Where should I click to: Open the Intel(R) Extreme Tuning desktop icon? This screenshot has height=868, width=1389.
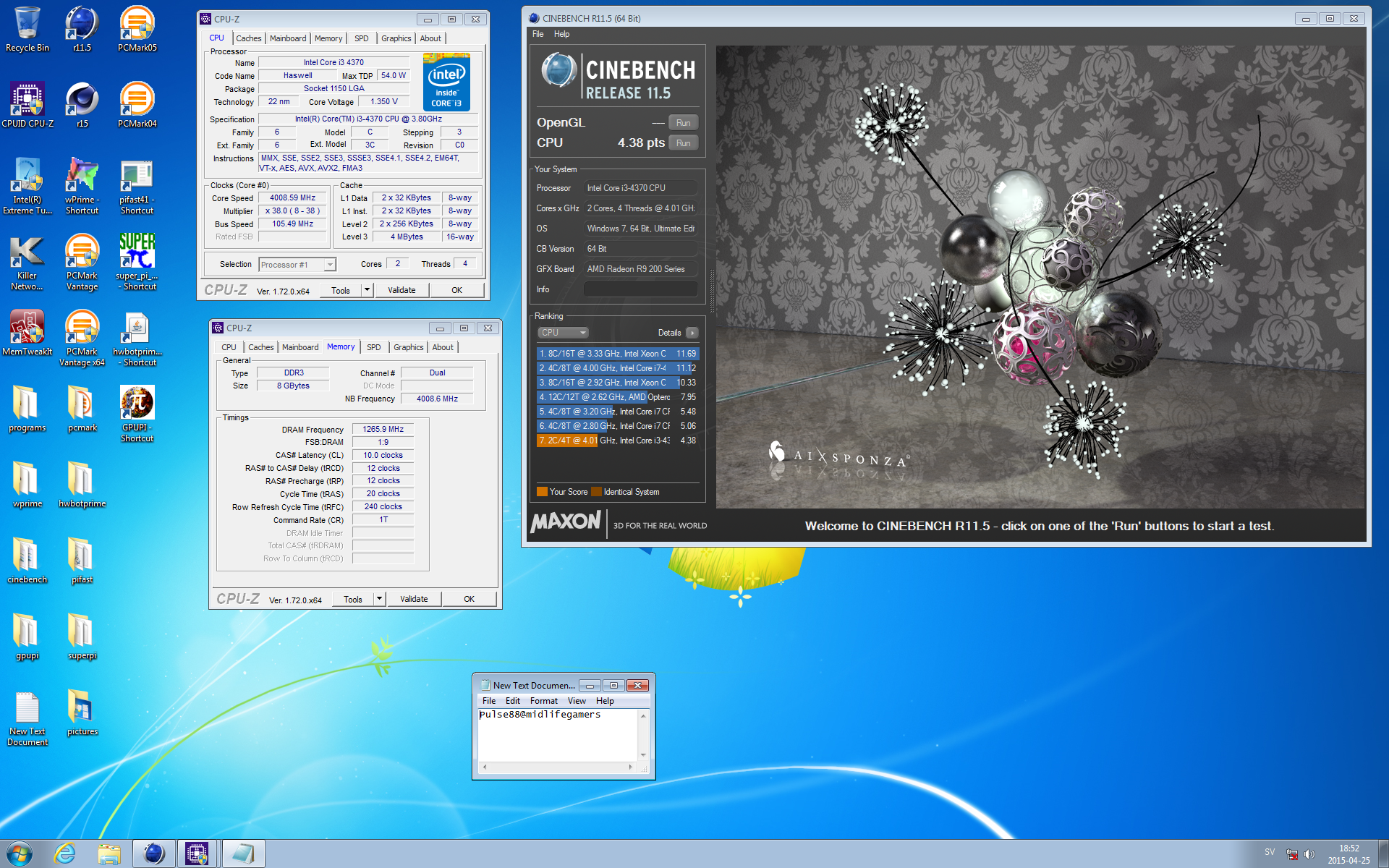(x=27, y=186)
